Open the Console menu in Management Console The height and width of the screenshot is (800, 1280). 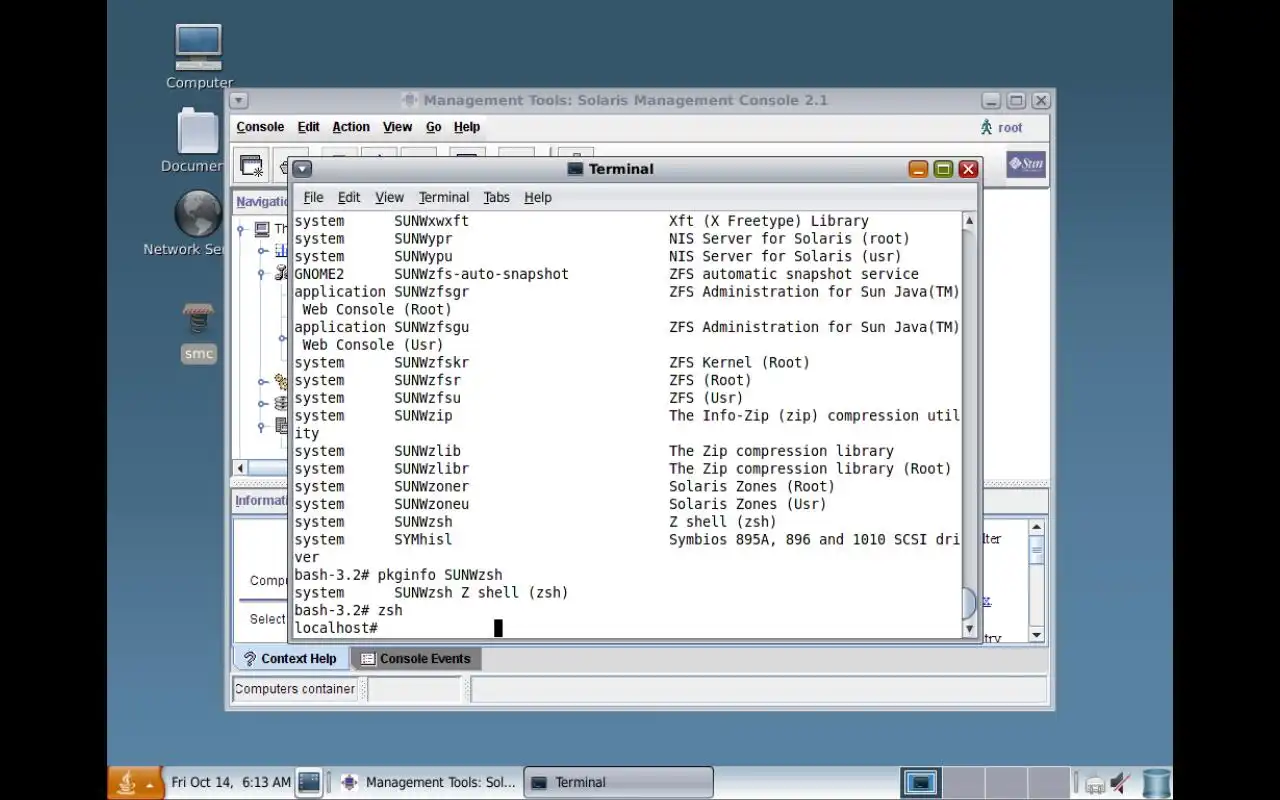[x=260, y=127]
